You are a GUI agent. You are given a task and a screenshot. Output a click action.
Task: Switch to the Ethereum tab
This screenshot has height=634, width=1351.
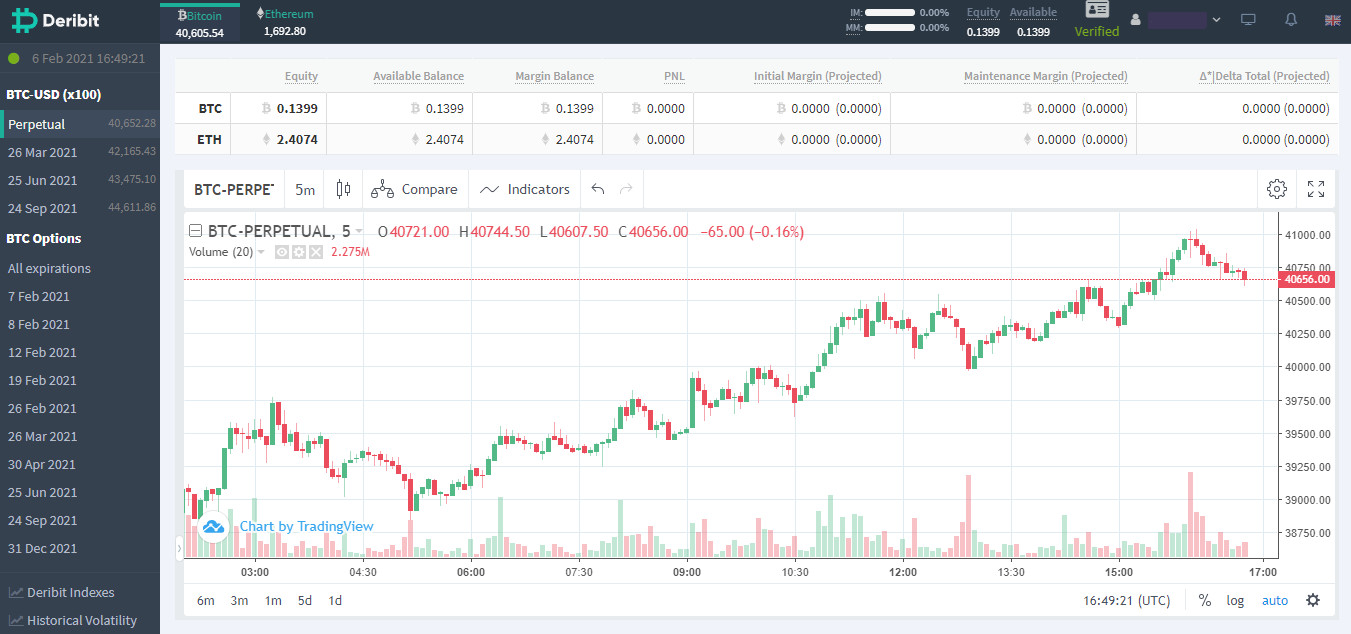coord(285,22)
